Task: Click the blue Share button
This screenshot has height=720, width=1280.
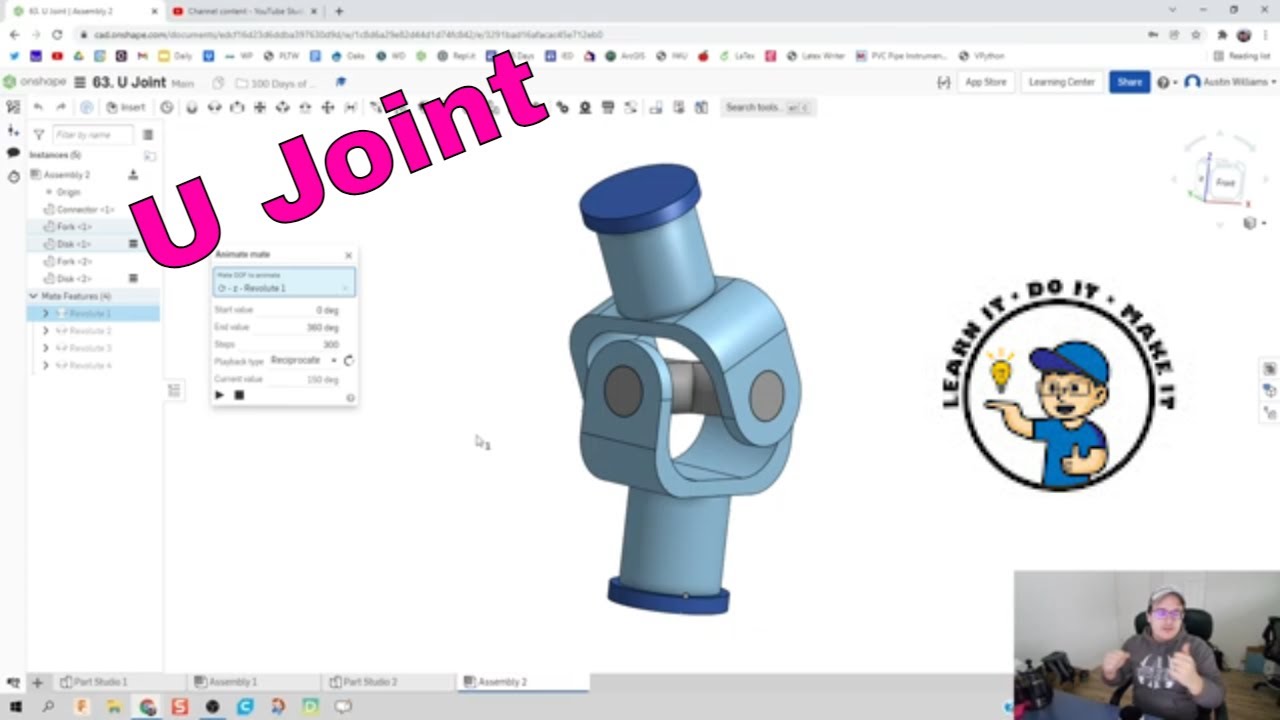Action: [1129, 82]
